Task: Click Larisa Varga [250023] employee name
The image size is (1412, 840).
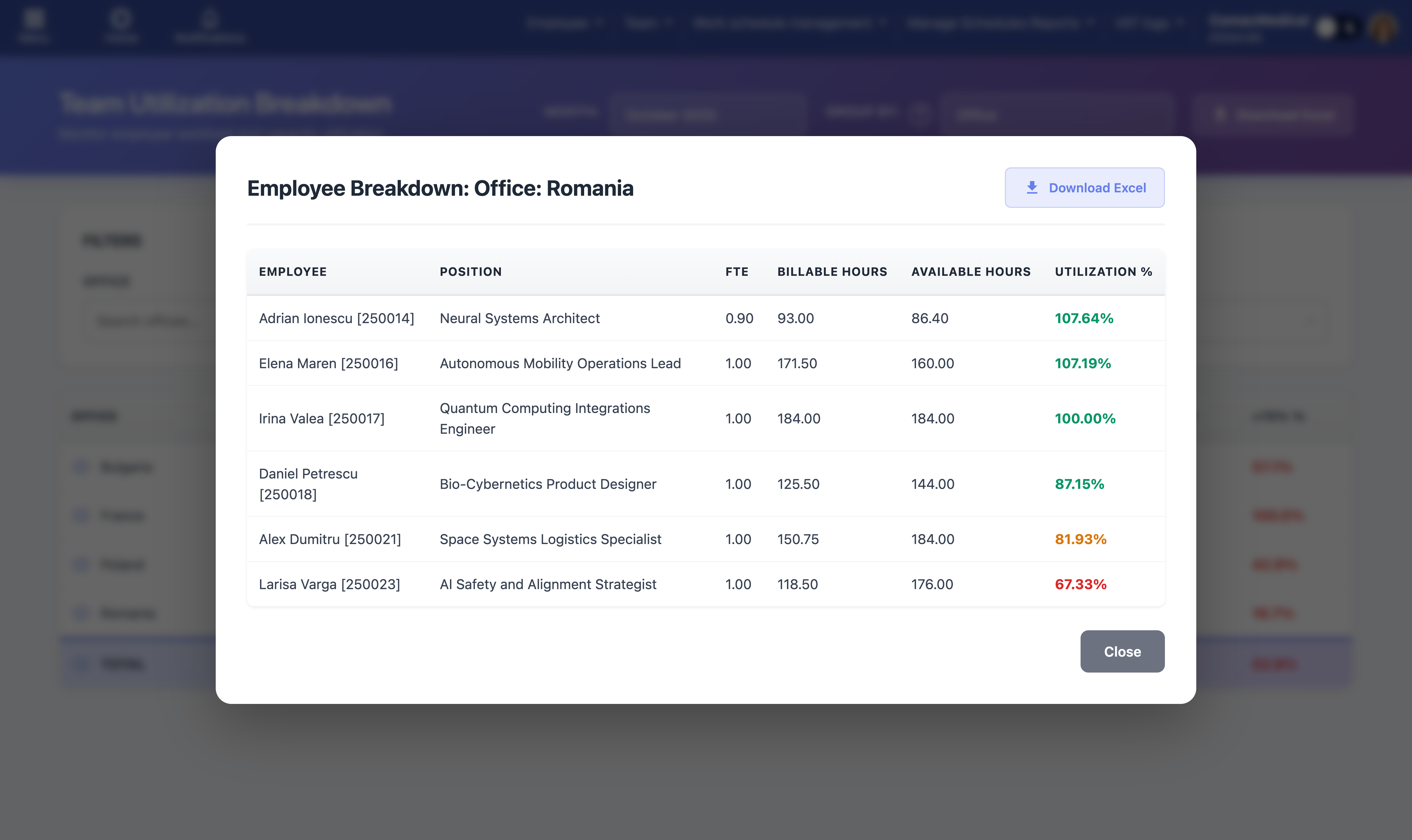Action: click(x=330, y=584)
